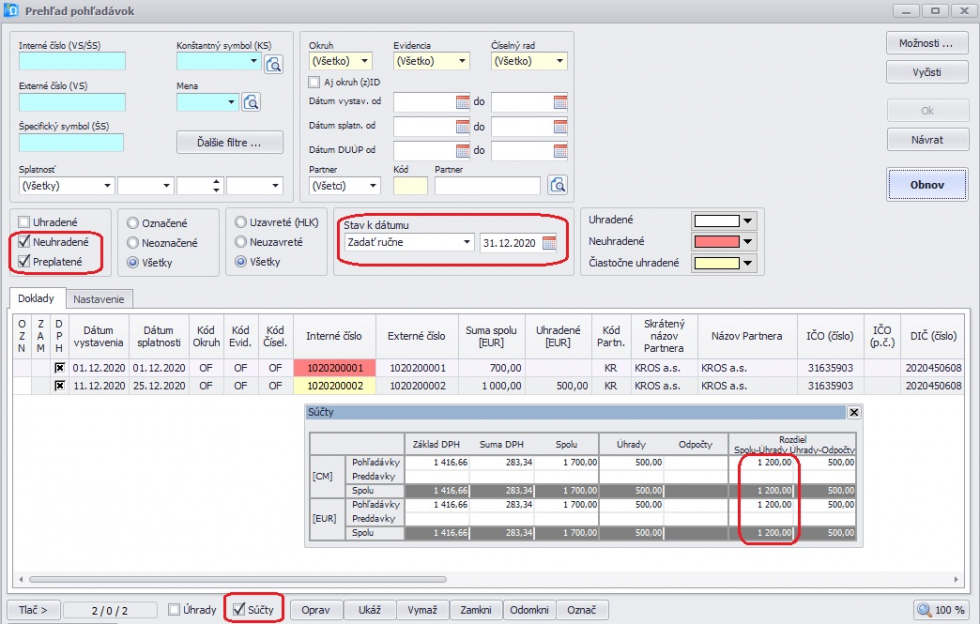980x624 pixels.
Task: Tick the Aj okruh (z)ID checkbox
Action: 314,82
